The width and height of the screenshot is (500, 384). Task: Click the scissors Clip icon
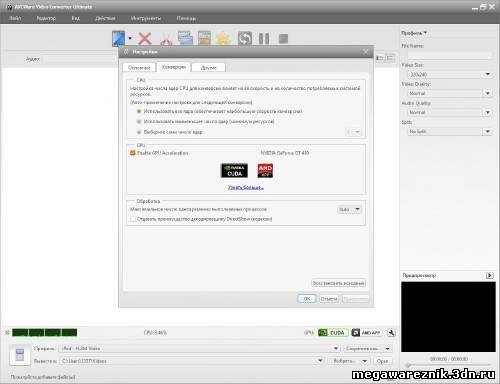(x=166, y=39)
